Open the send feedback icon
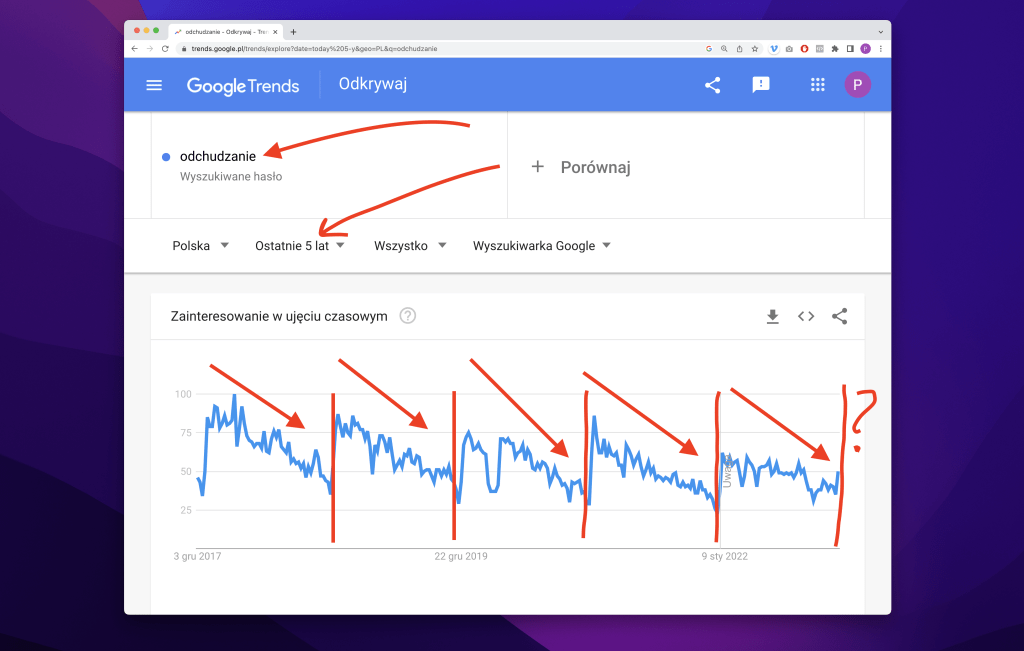 tap(761, 85)
